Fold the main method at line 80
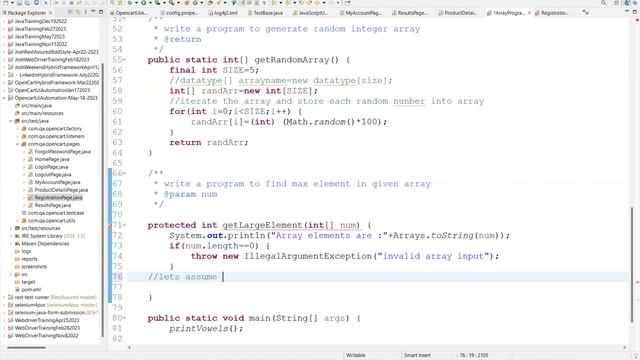Viewport: 640px width, 360px height. click(x=124, y=318)
